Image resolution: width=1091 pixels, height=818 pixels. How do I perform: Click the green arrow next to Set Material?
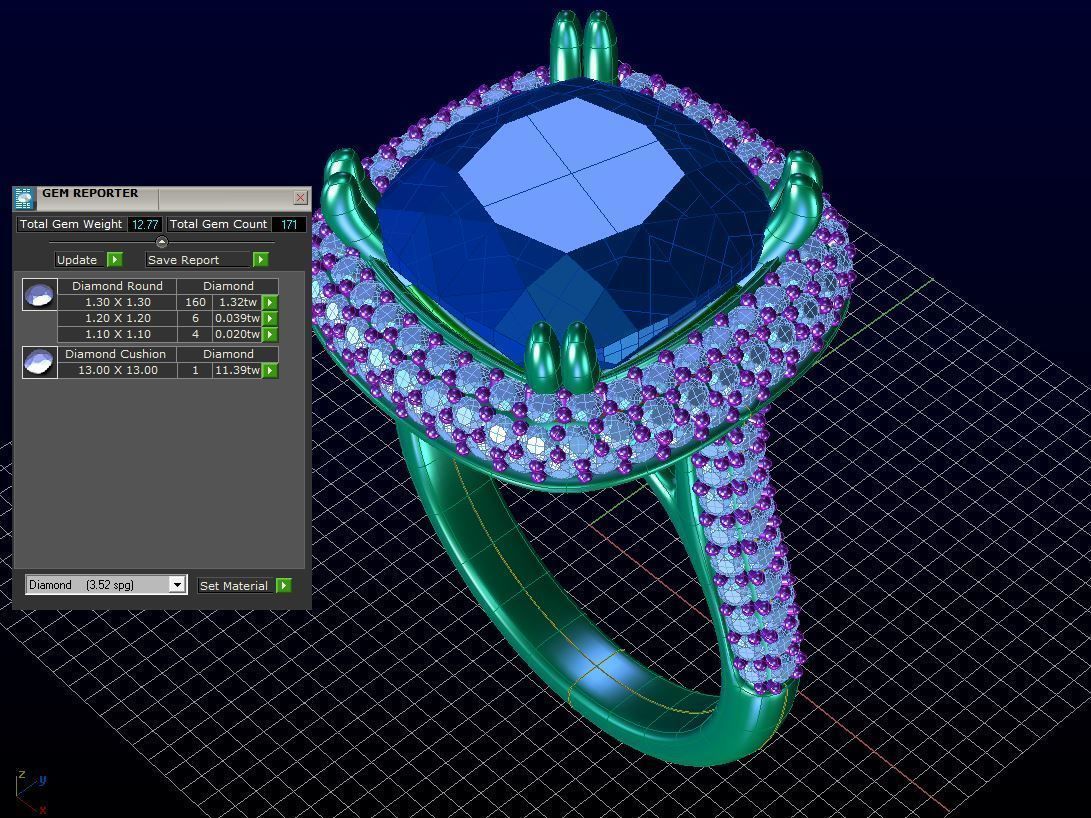click(284, 586)
